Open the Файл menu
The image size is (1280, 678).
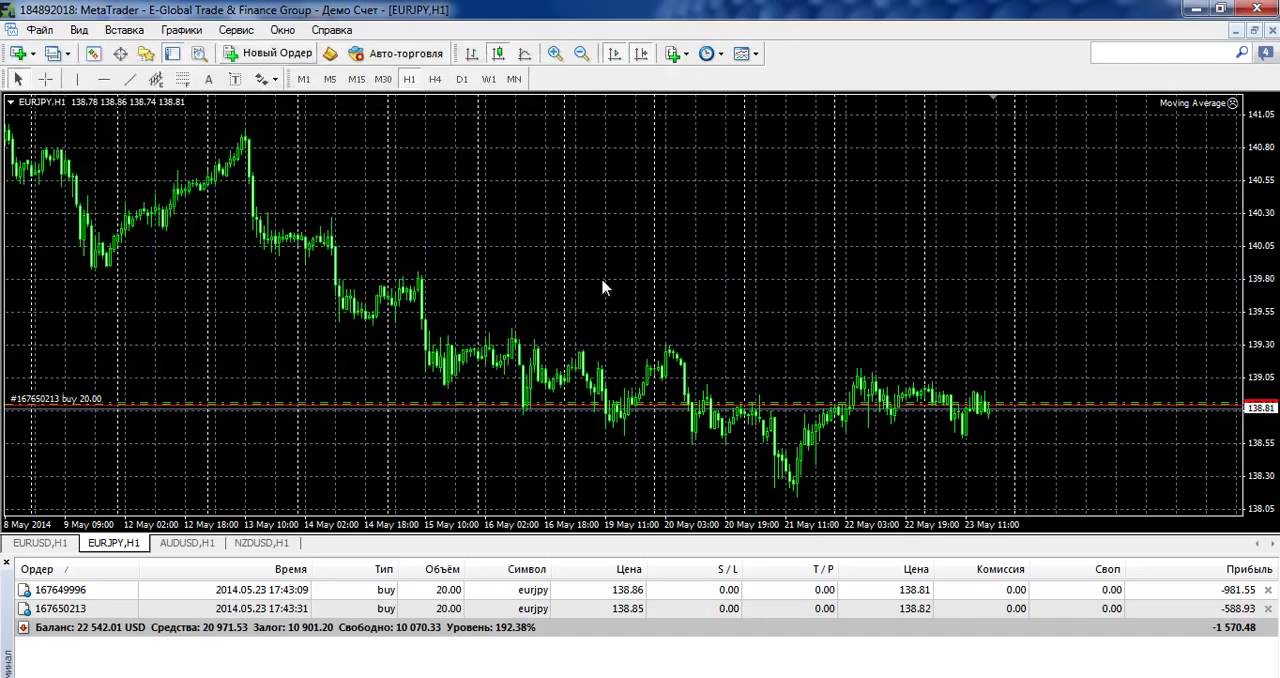point(40,30)
